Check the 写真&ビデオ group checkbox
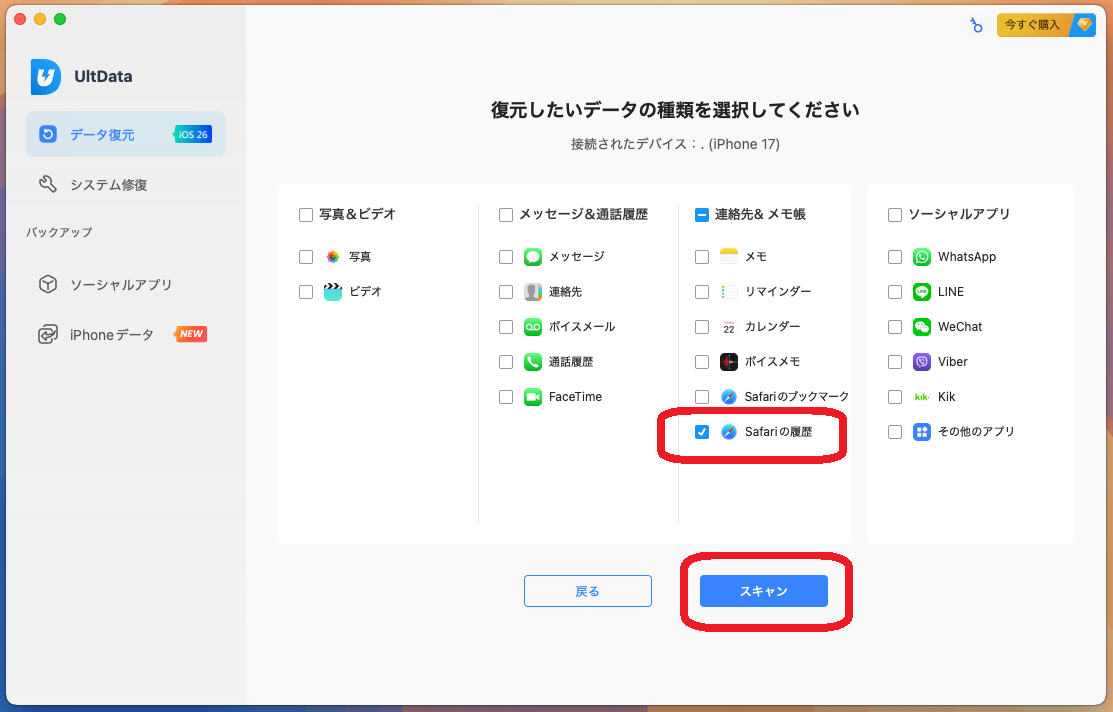The height and width of the screenshot is (712, 1113). click(x=306, y=215)
